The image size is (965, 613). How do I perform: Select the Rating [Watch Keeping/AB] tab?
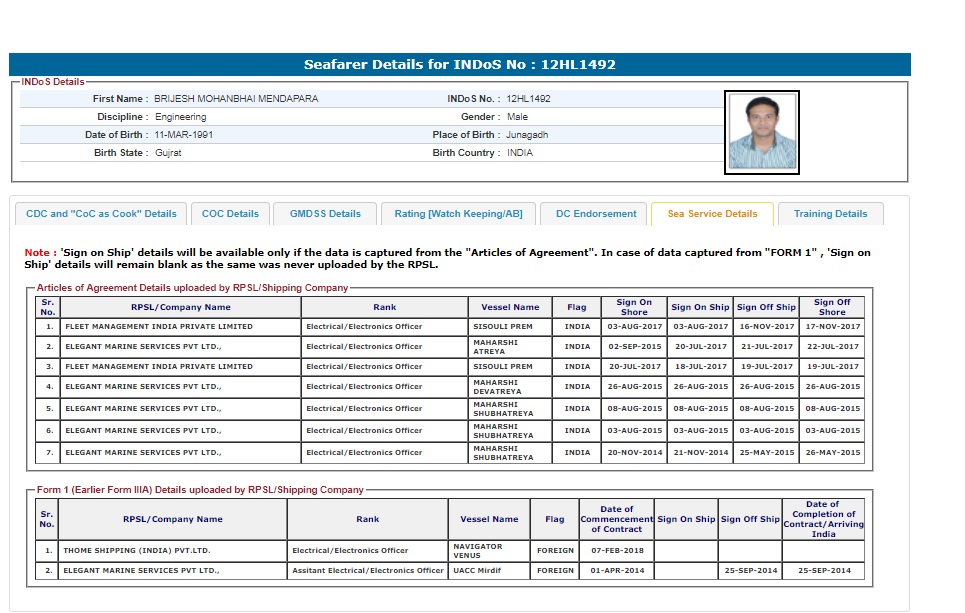(x=458, y=214)
